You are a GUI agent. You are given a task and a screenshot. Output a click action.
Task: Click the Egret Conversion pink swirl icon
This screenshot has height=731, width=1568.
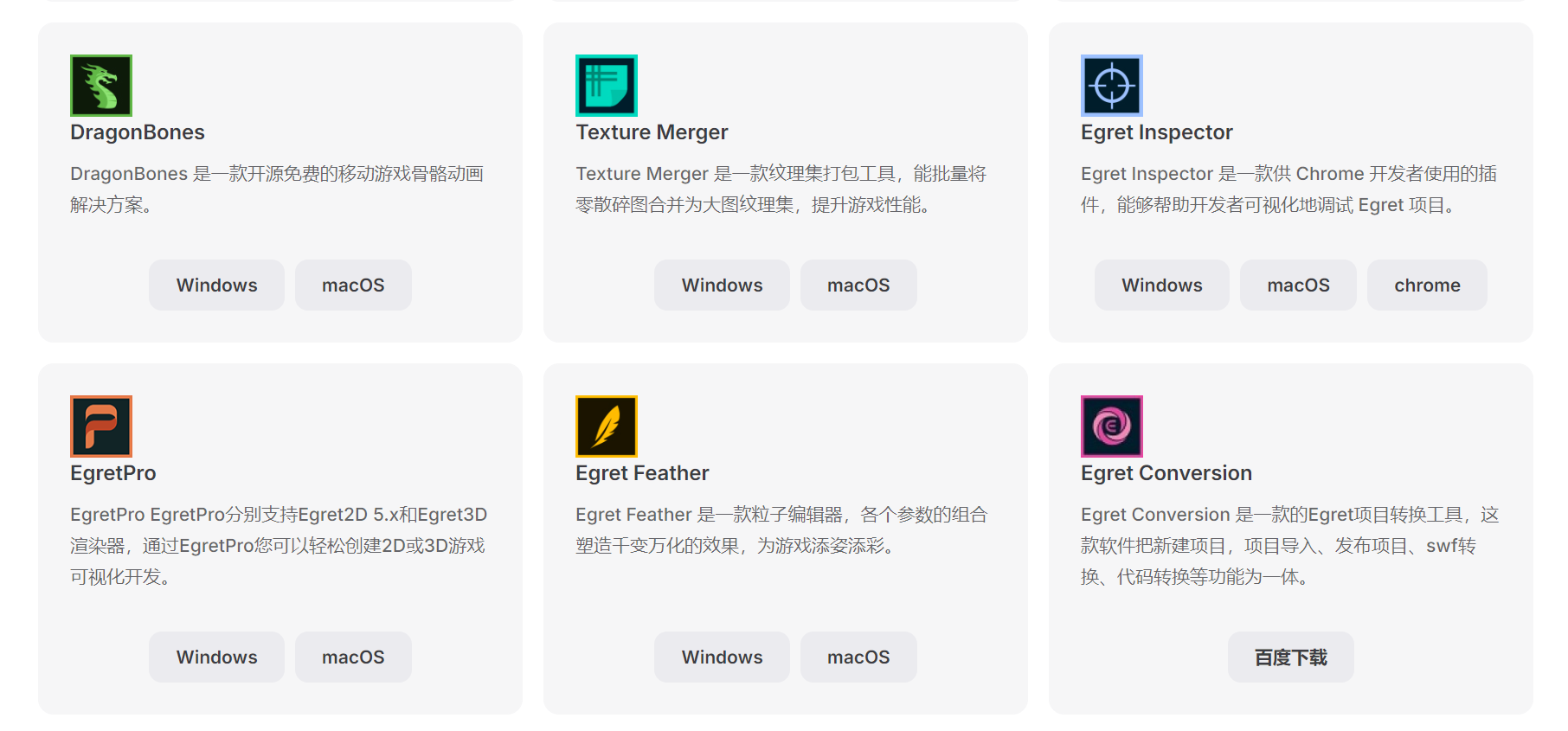(1112, 426)
